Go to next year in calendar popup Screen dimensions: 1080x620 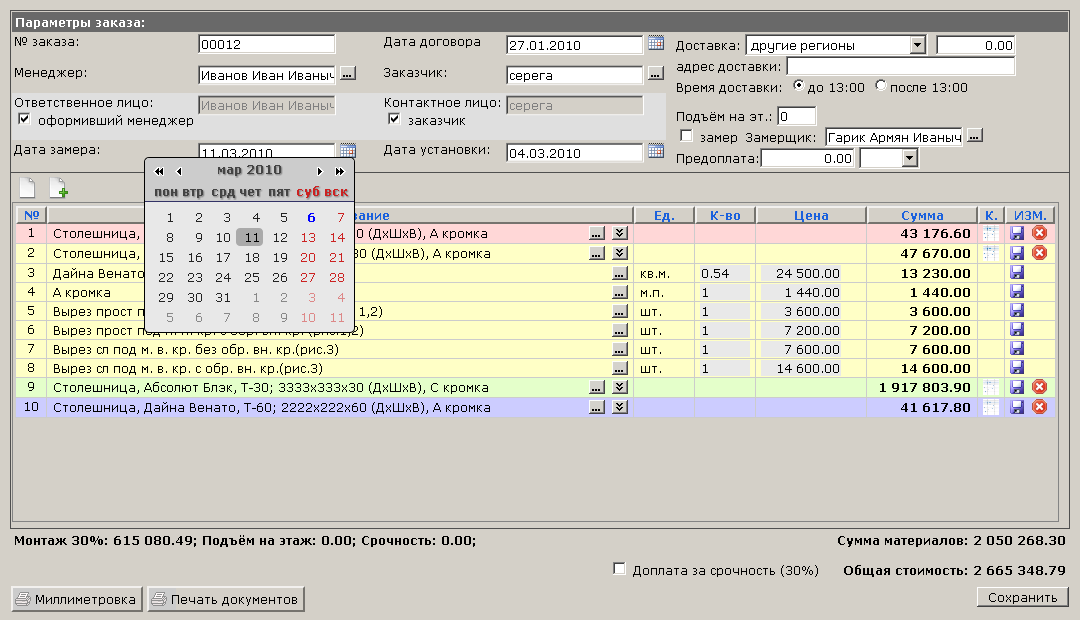[340, 171]
